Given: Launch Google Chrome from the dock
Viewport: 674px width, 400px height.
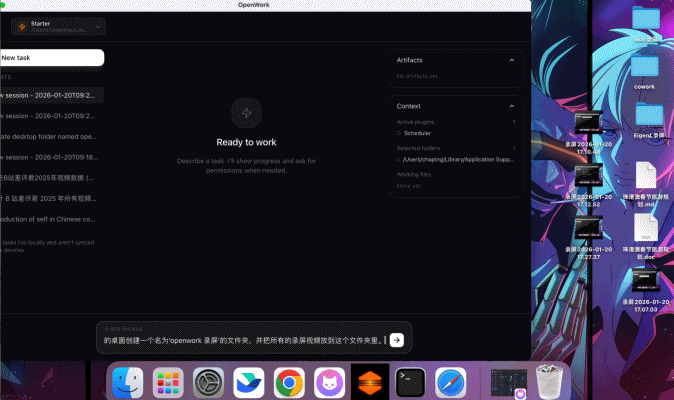Looking at the screenshot, I should pyautogui.click(x=290, y=381).
